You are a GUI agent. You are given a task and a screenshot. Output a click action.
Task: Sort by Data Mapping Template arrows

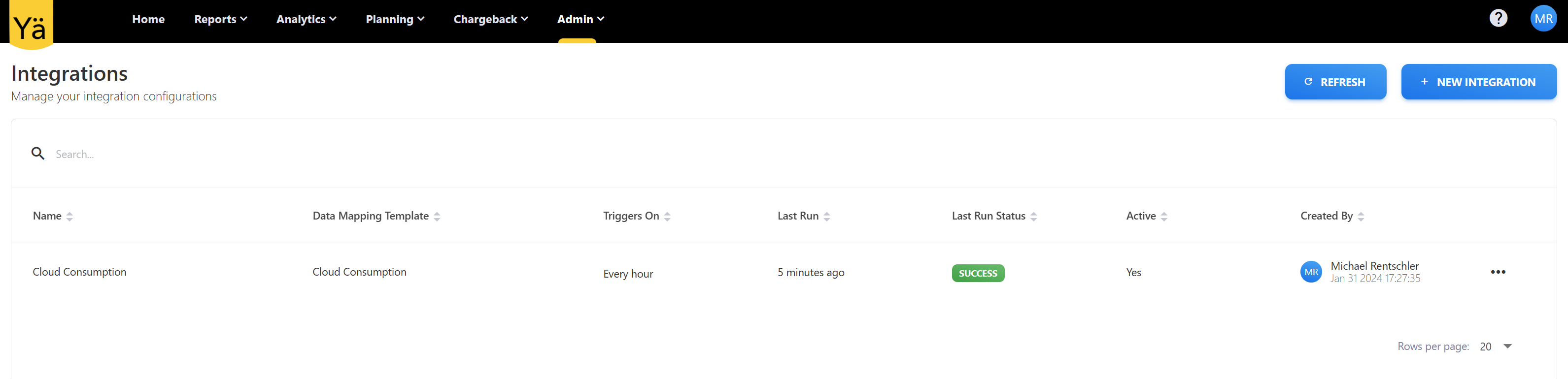tap(437, 217)
